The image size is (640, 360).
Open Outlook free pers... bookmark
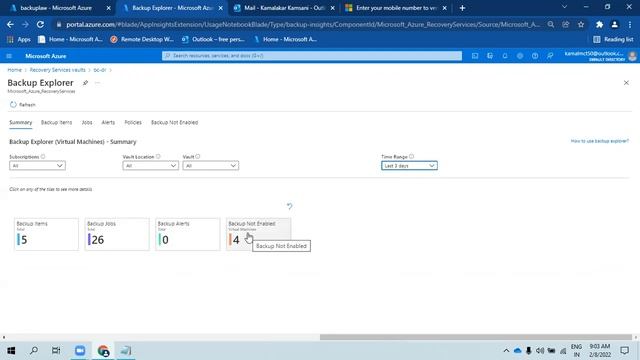pos(213,40)
